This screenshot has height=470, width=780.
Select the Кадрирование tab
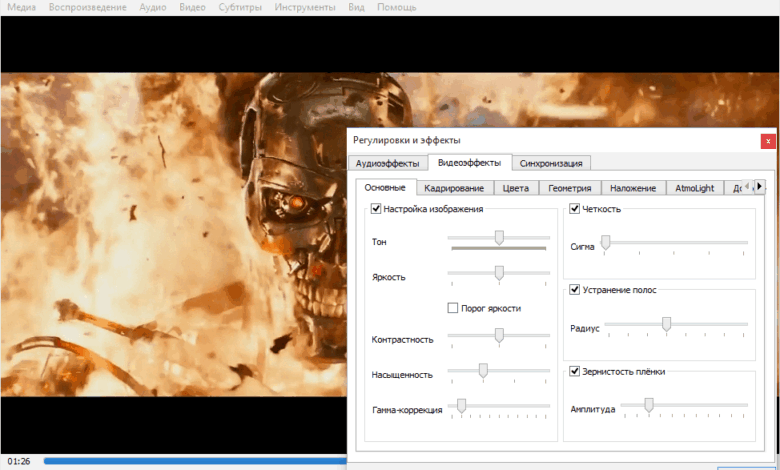point(454,188)
